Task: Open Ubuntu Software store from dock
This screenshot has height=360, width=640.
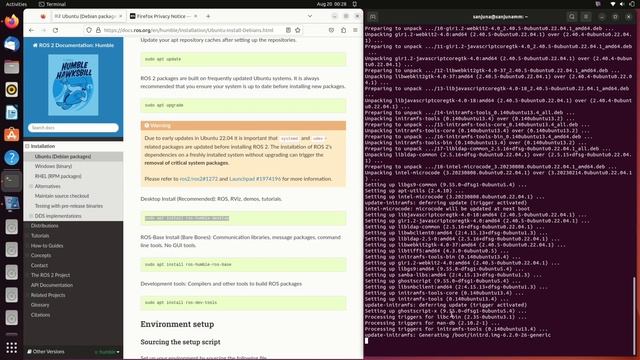Action: coord(11,135)
